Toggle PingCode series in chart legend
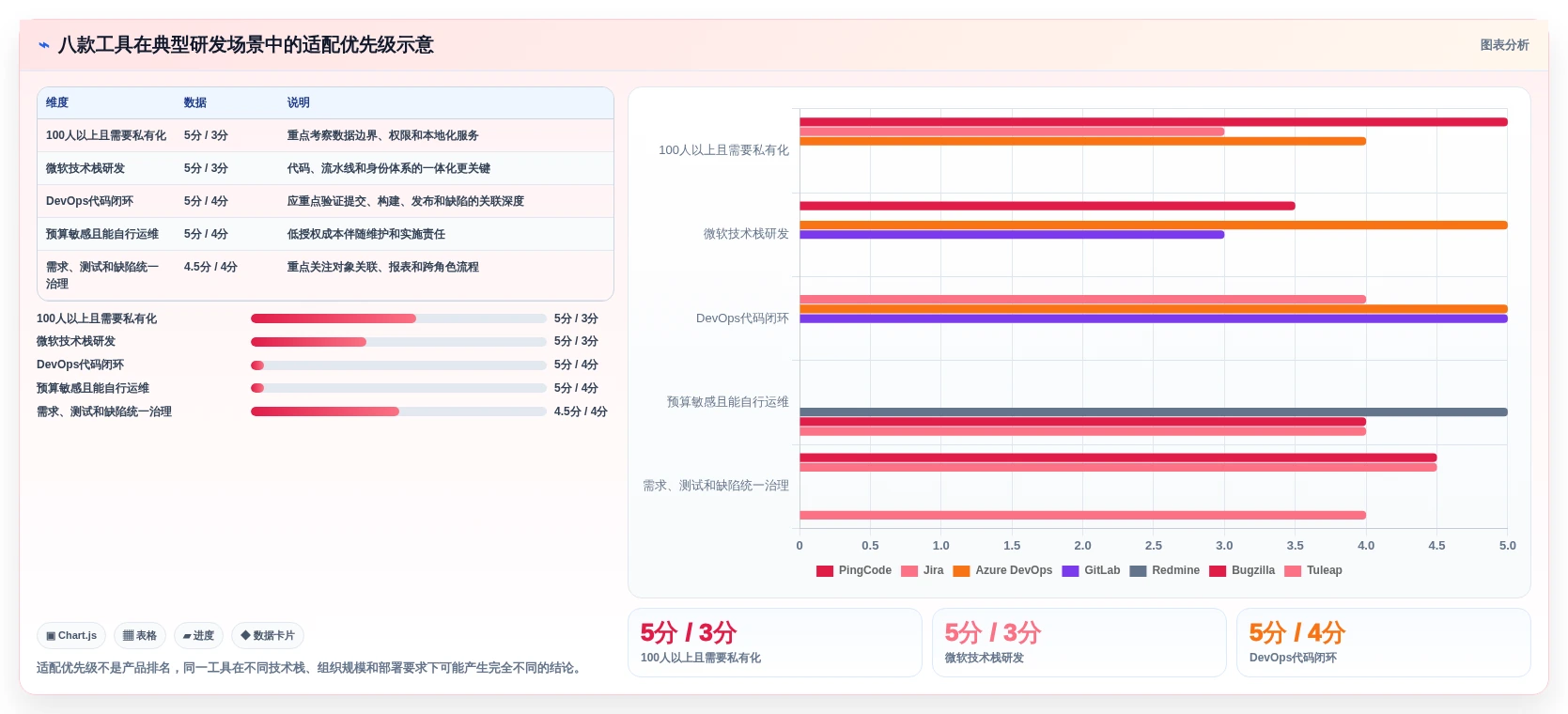This screenshot has width=1568, height=714. coord(854,570)
